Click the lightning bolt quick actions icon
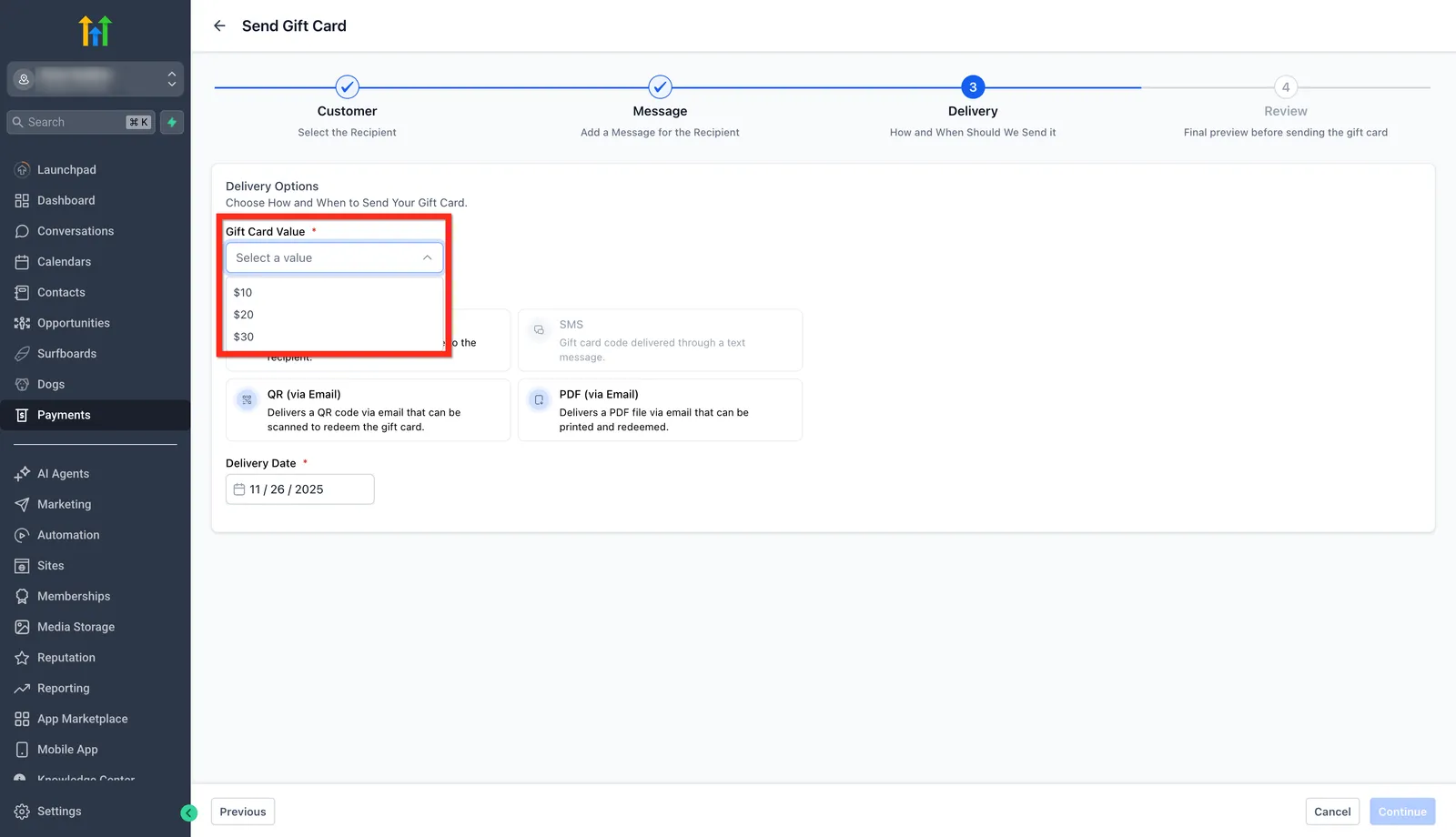Image resolution: width=1456 pixels, height=837 pixels. 172,122
